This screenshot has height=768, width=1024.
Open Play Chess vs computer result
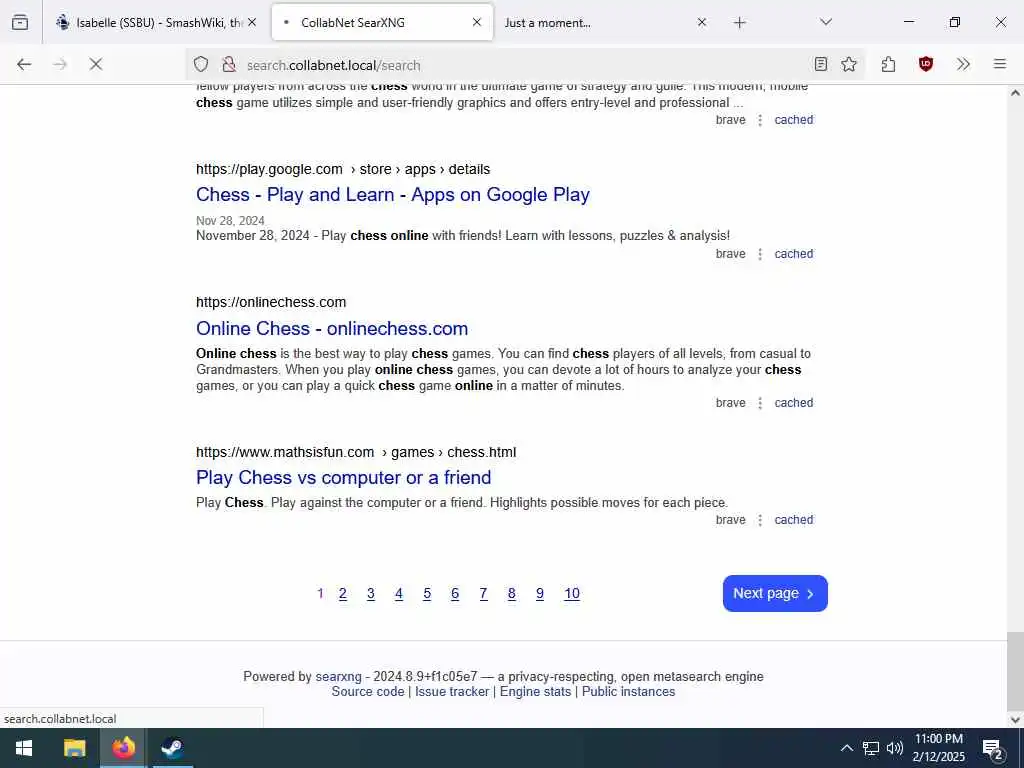(344, 477)
